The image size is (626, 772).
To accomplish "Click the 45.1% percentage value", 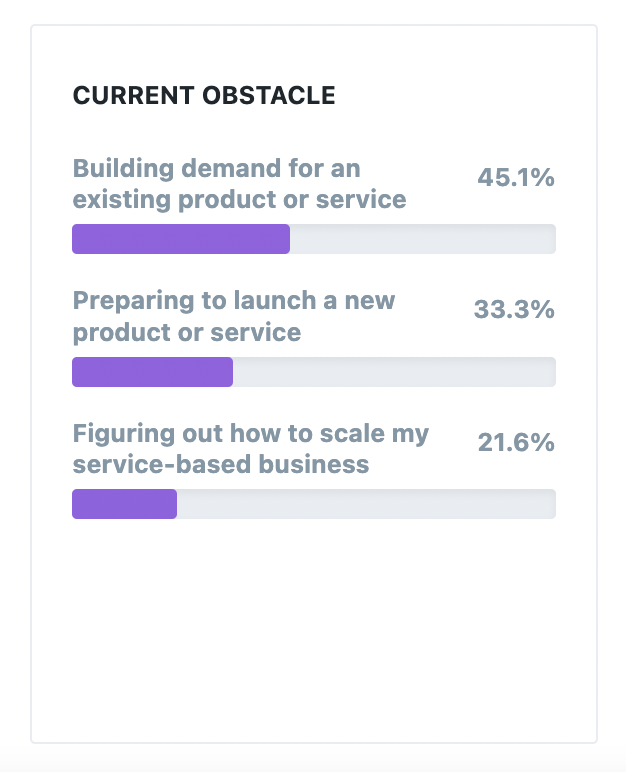I will (x=516, y=177).
